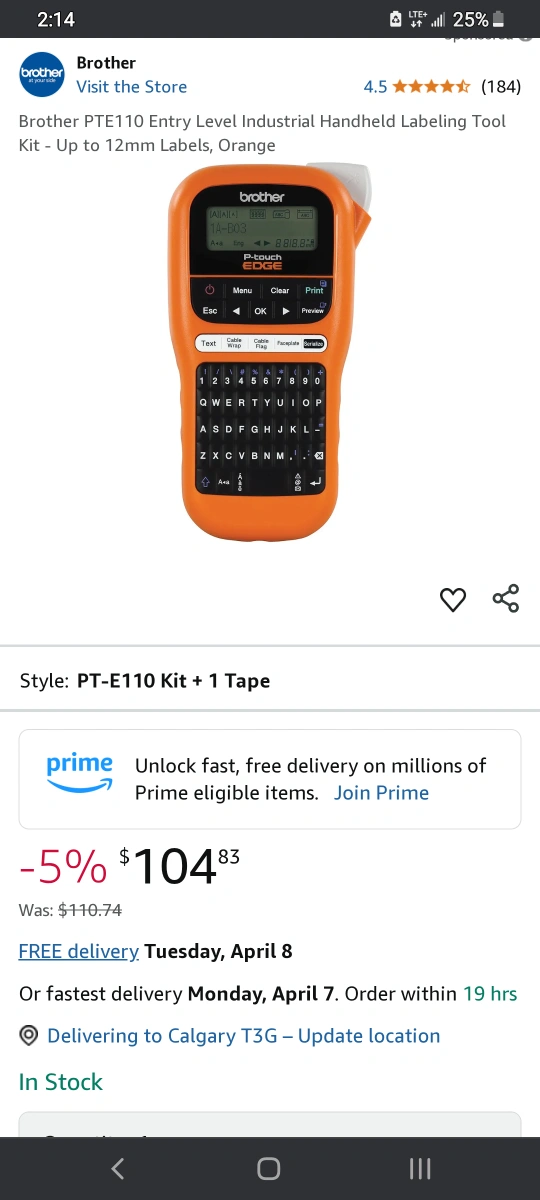
Task: Add item to wishlist with heart icon
Action: pos(453,600)
